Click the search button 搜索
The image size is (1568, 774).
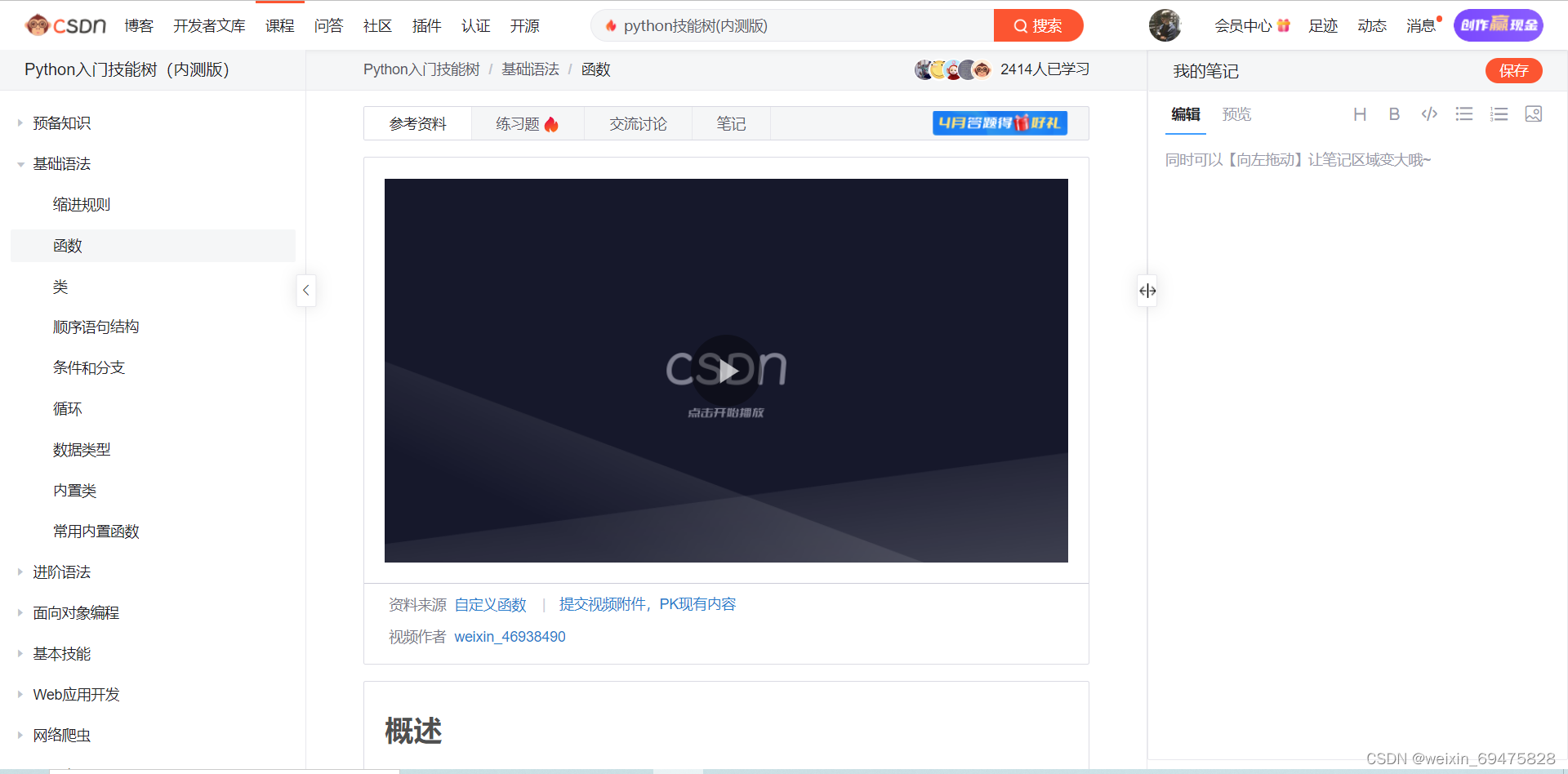click(x=1038, y=25)
